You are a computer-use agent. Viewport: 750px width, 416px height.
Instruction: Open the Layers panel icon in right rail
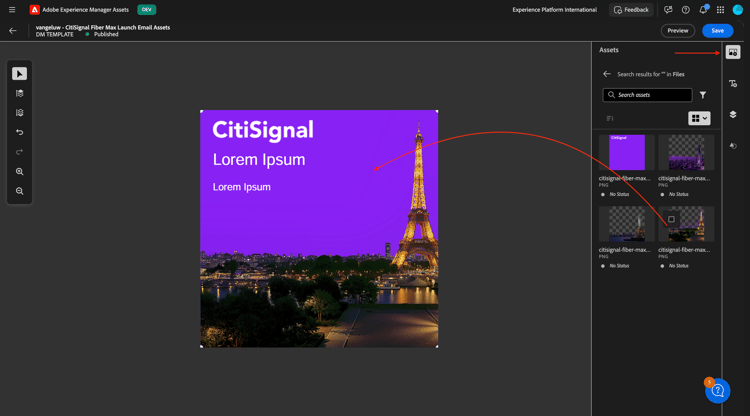pyautogui.click(x=733, y=115)
